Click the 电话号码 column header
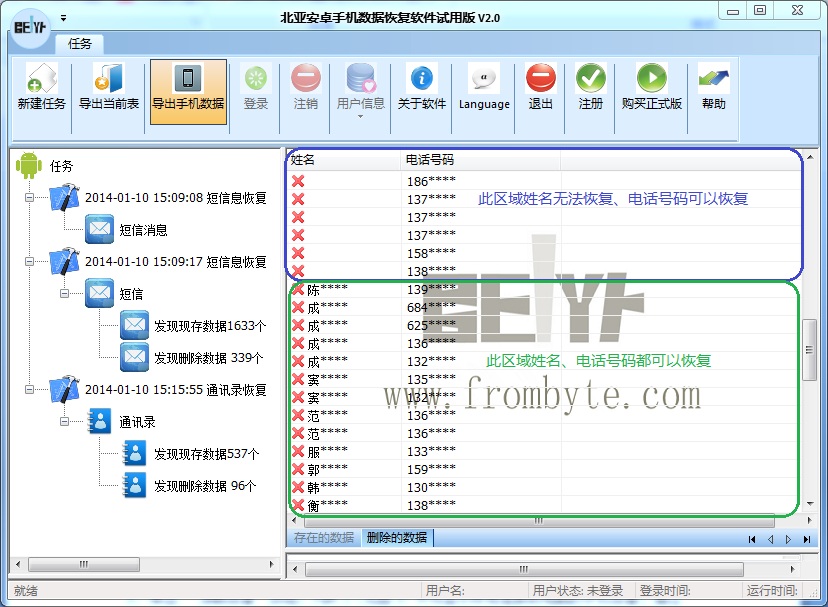Screen dimensions: 828x607 click(x=430, y=159)
